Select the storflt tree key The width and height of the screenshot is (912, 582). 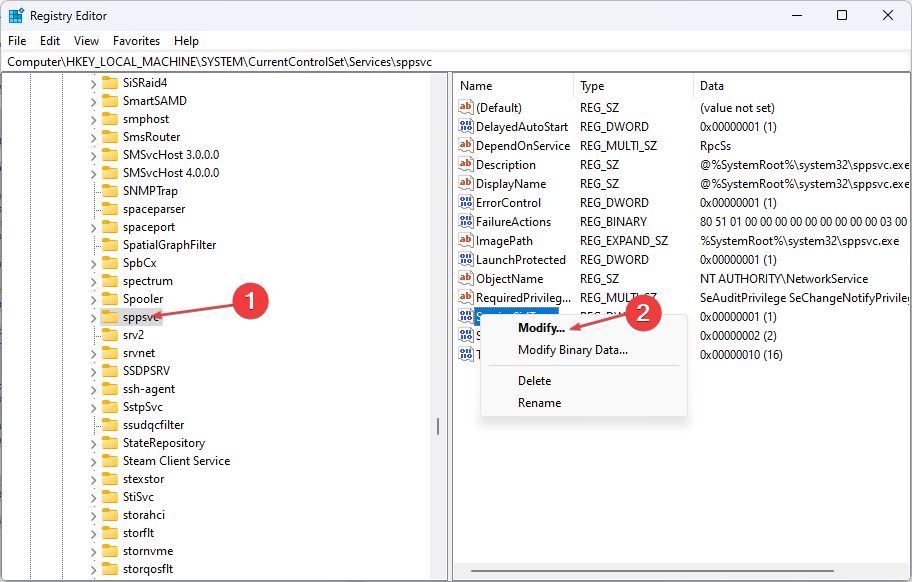[138, 533]
